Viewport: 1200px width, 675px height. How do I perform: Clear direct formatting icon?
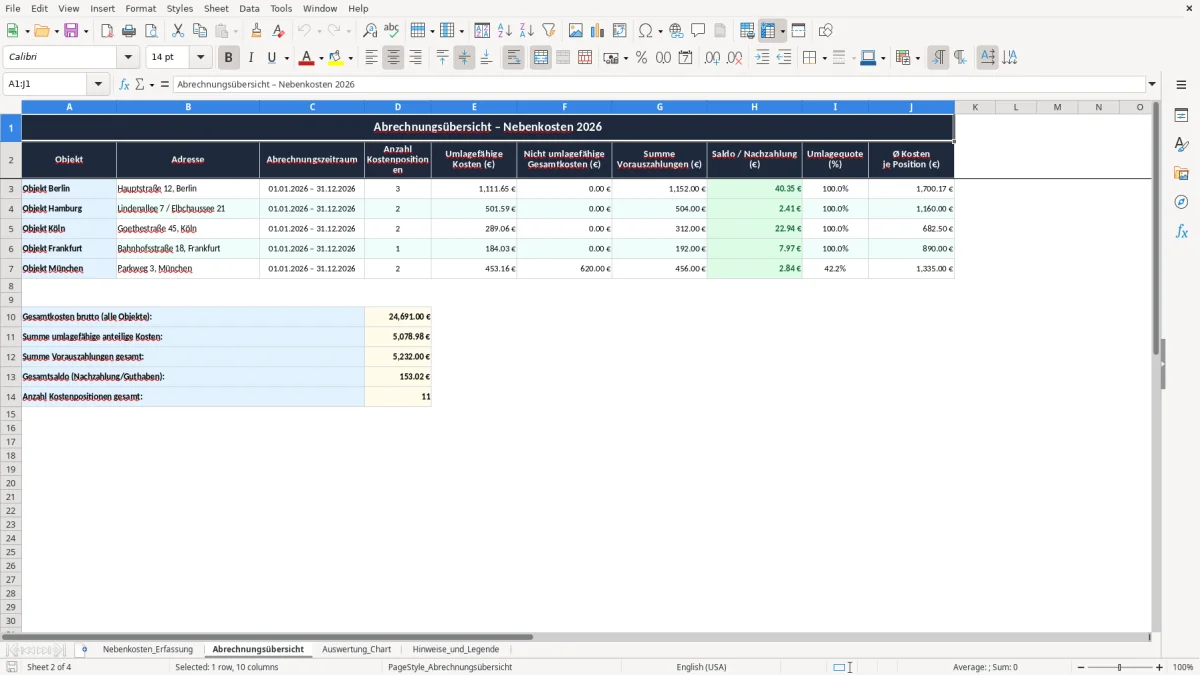point(278,31)
